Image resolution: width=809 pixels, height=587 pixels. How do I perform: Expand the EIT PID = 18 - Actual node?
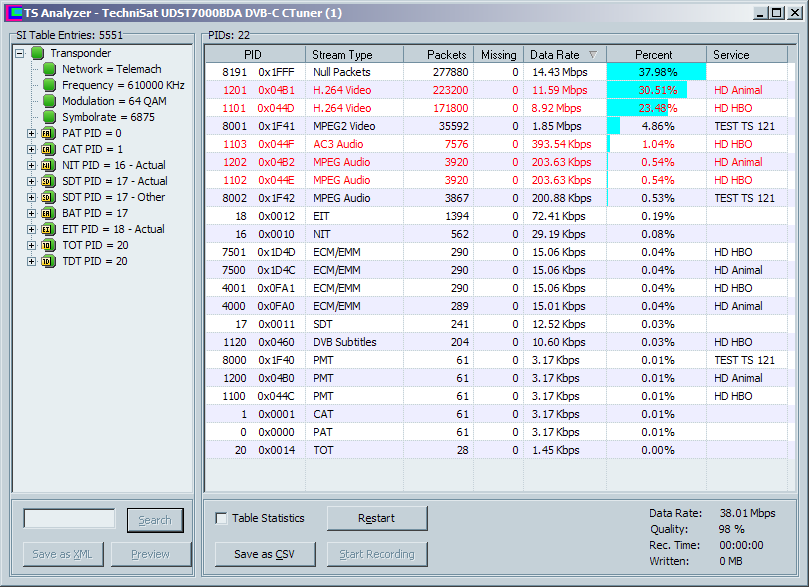point(31,229)
